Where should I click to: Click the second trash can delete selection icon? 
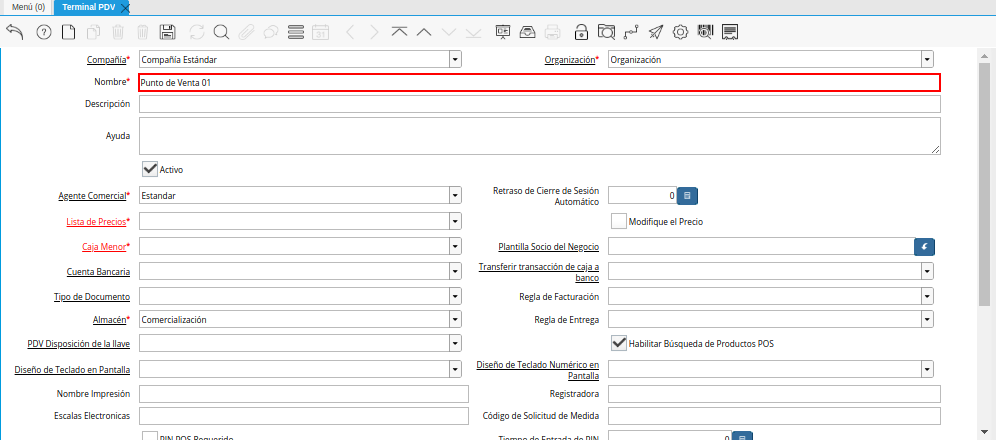pyautogui.click(x=143, y=32)
